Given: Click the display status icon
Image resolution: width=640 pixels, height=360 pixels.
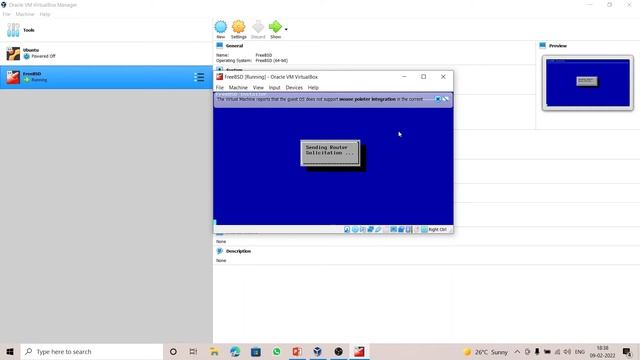Looking at the screenshot, I should coord(393,229).
